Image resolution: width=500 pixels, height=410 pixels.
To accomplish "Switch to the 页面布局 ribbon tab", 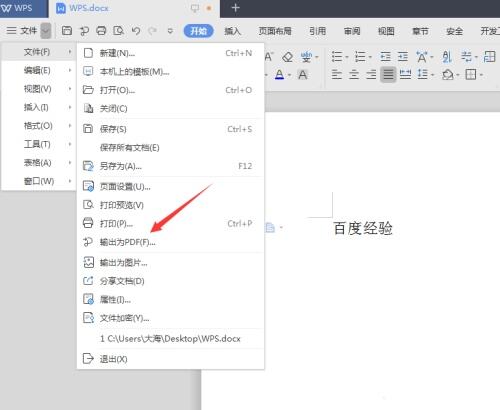I will (275, 31).
